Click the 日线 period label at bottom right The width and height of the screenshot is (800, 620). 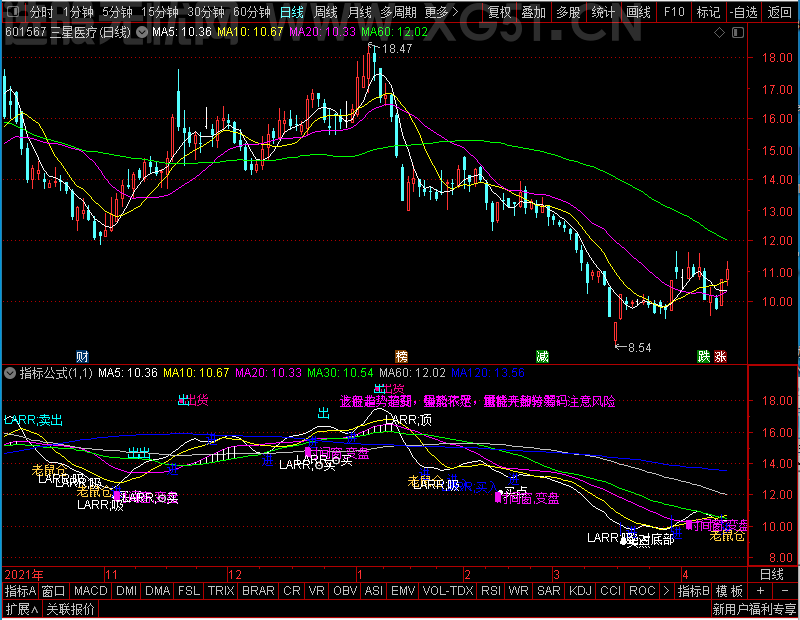click(x=772, y=575)
